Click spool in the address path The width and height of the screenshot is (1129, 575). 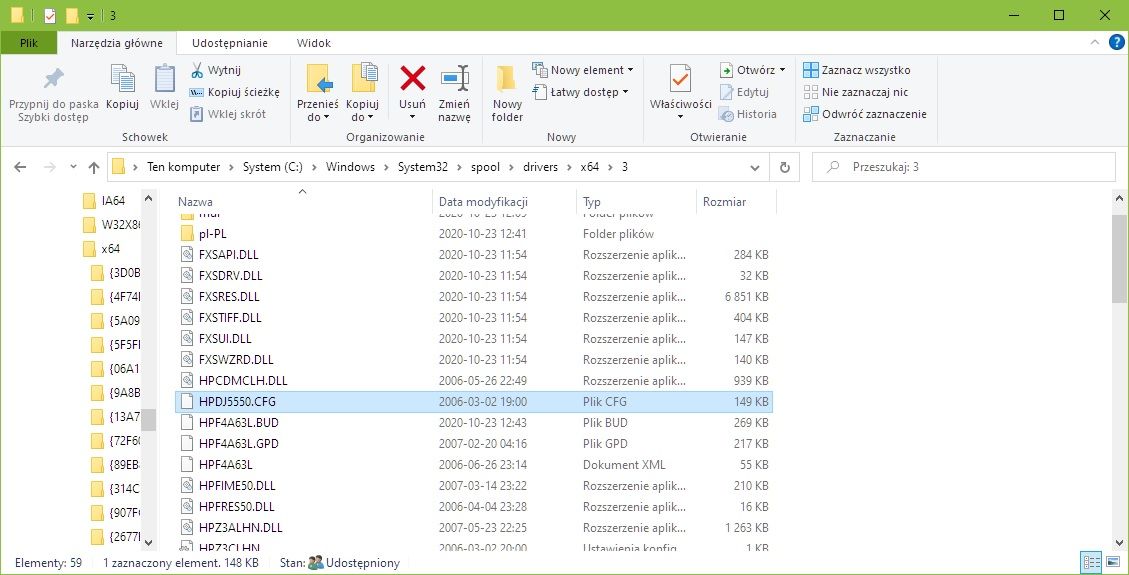pyautogui.click(x=485, y=167)
